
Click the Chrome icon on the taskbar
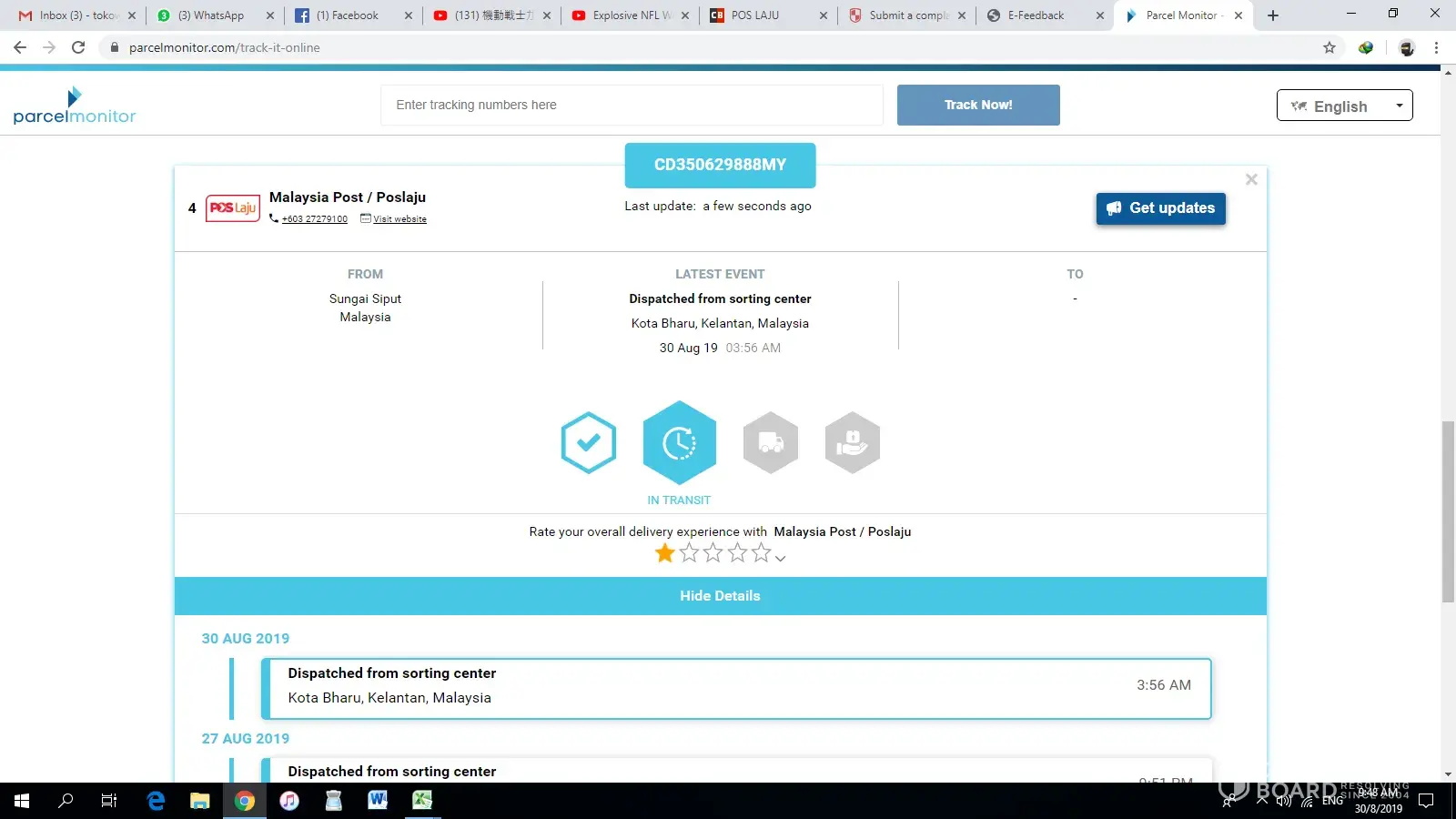[x=245, y=801]
